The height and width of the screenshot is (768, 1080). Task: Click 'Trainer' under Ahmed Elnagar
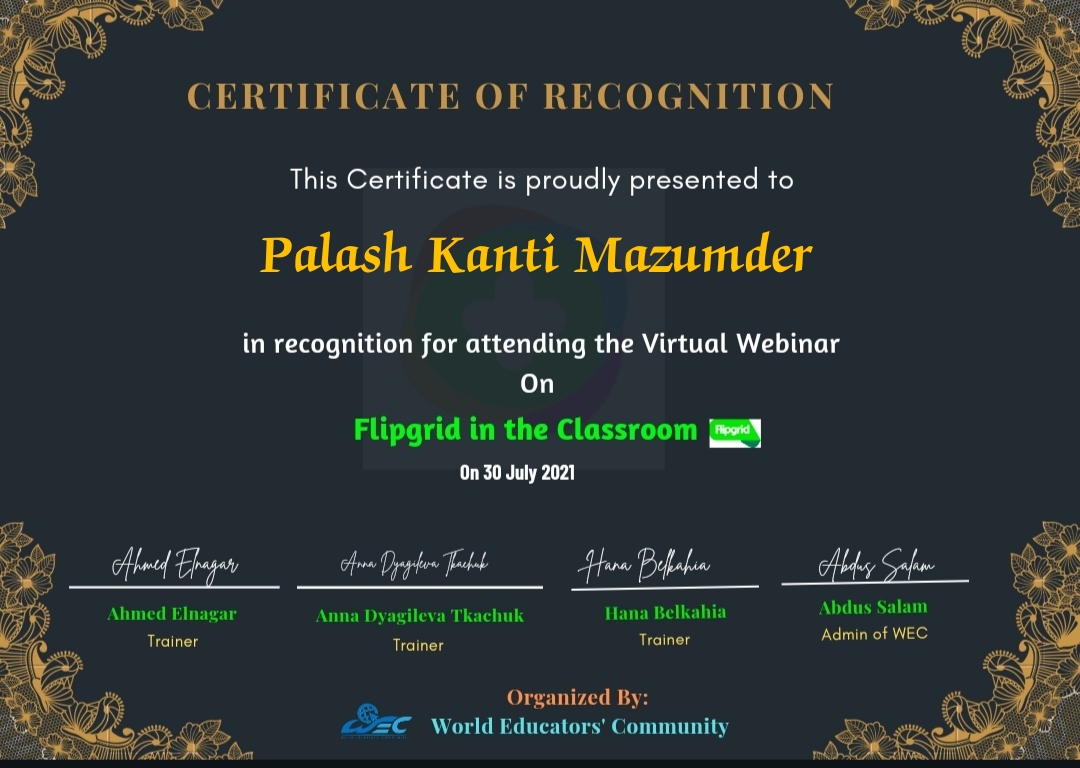click(x=173, y=641)
